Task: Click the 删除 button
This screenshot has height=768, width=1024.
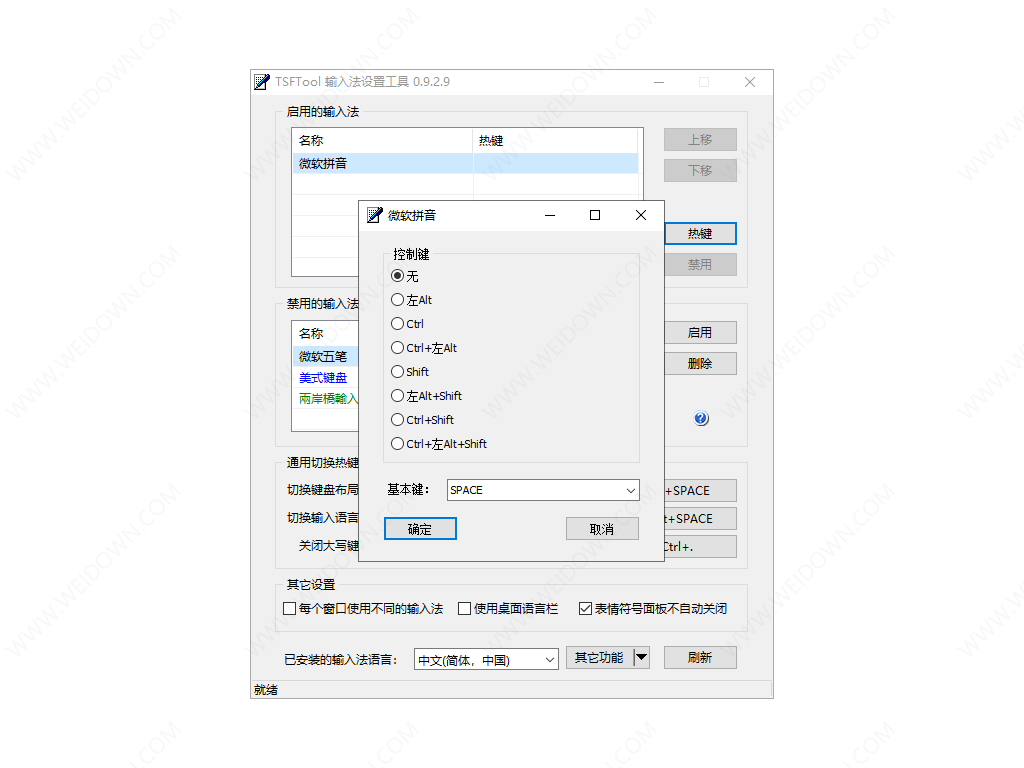Action: [700, 364]
